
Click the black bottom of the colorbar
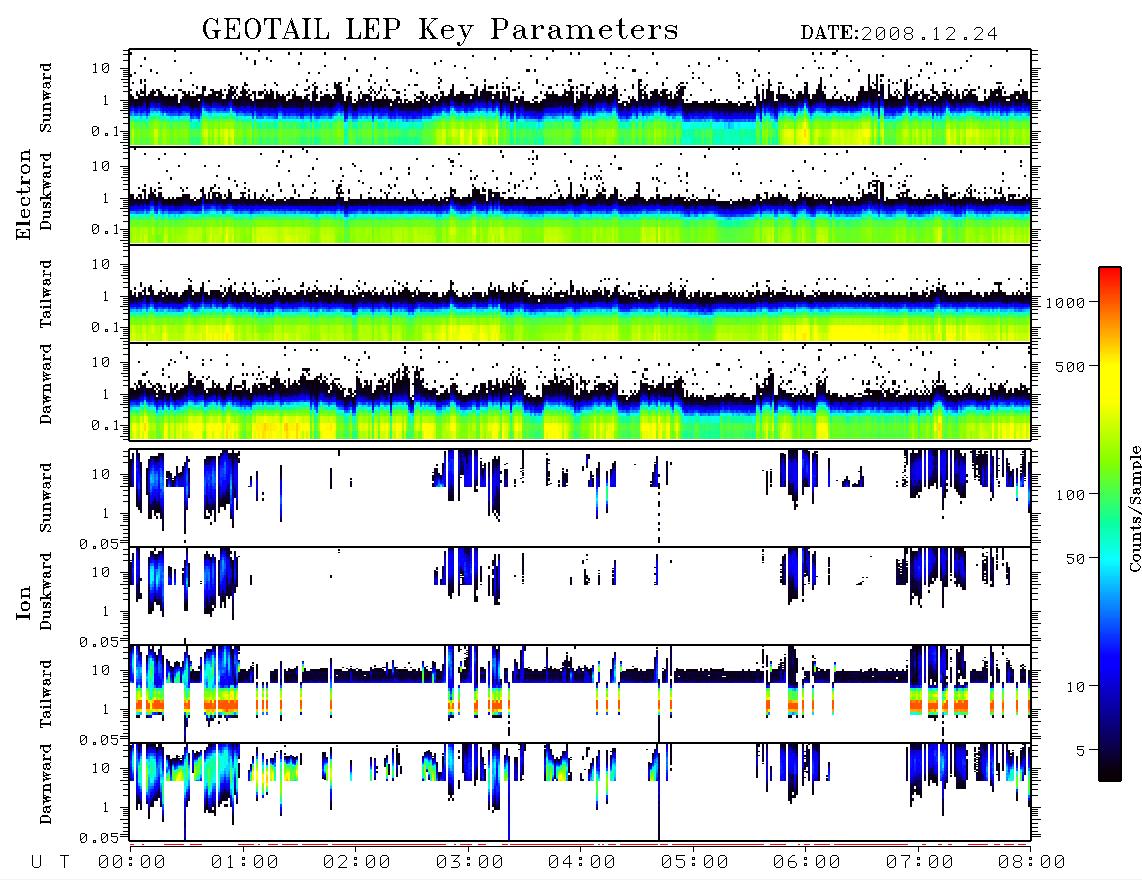[1110, 769]
